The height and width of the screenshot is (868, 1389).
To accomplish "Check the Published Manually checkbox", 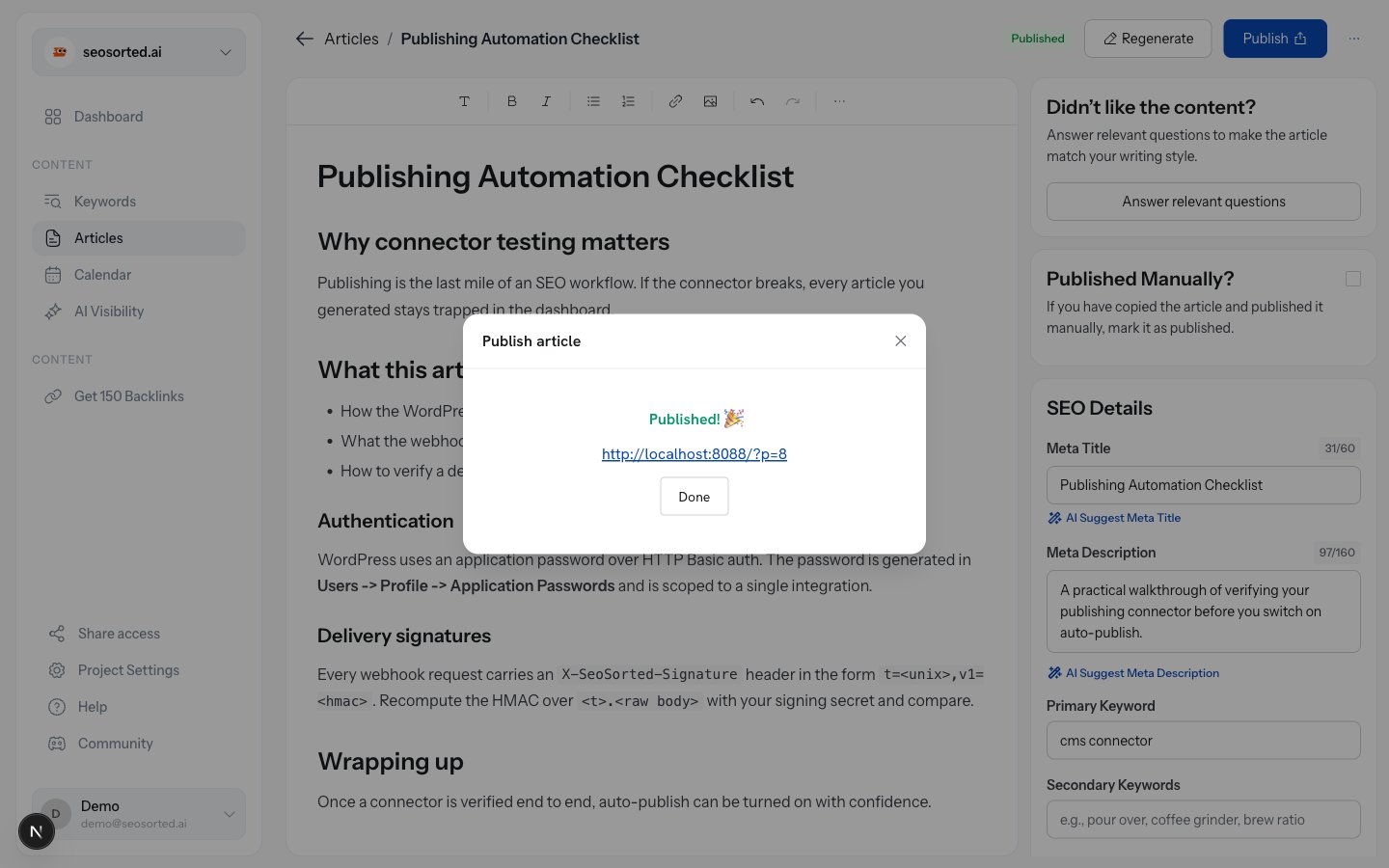I will [x=1353, y=279].
